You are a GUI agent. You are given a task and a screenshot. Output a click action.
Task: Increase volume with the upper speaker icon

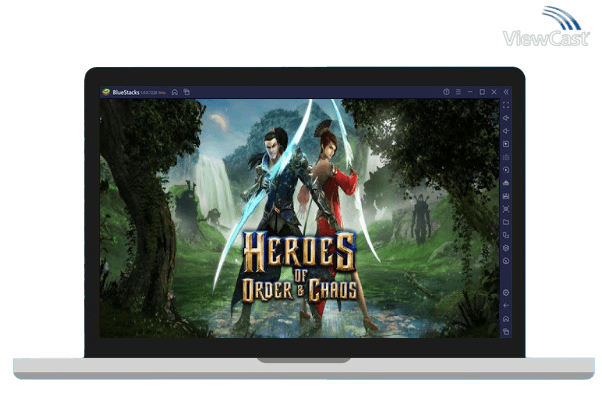tap(506, 118)
